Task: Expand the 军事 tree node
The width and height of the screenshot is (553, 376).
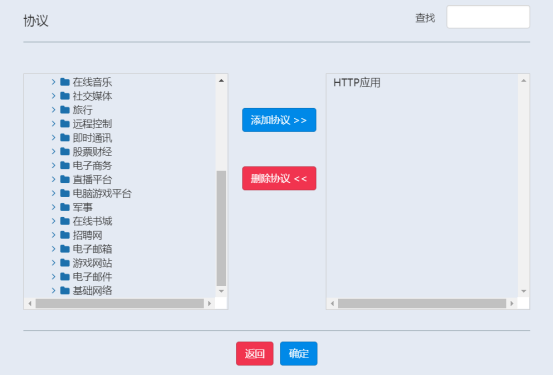Action: tap(53, 207)
